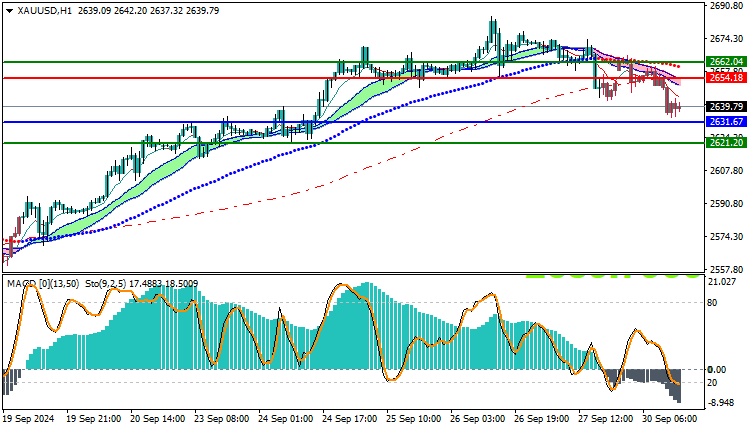Viewport: 750px width, 430px height.
Task: Select the 80 stochastic level label
Action: coord(712,302)
